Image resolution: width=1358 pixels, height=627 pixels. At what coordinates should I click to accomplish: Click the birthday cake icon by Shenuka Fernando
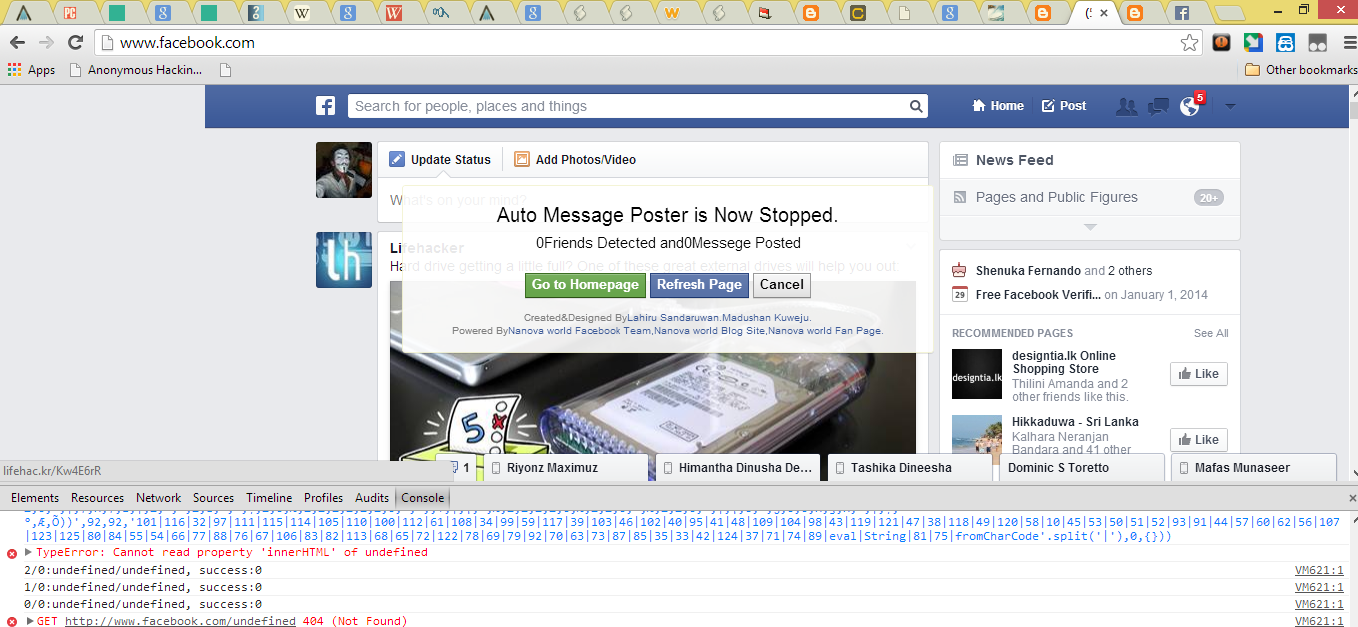(960, 270)
